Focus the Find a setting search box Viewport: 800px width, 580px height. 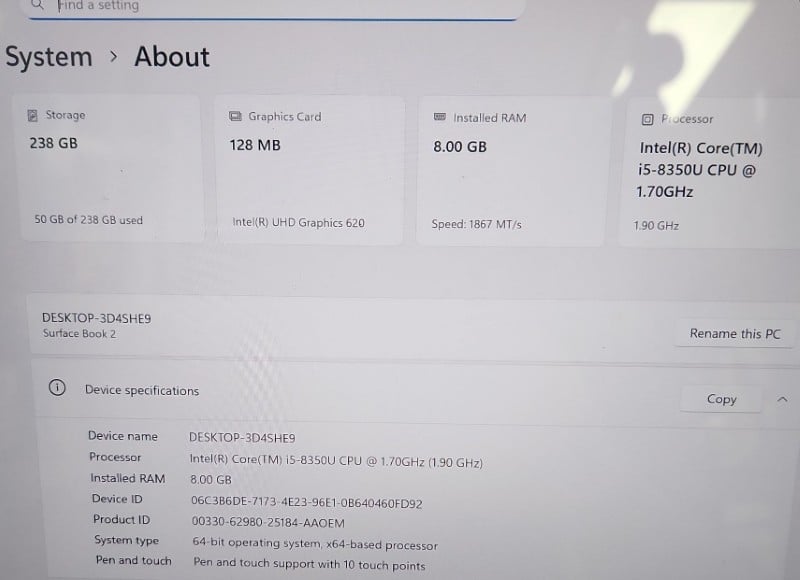click(273, 7)
